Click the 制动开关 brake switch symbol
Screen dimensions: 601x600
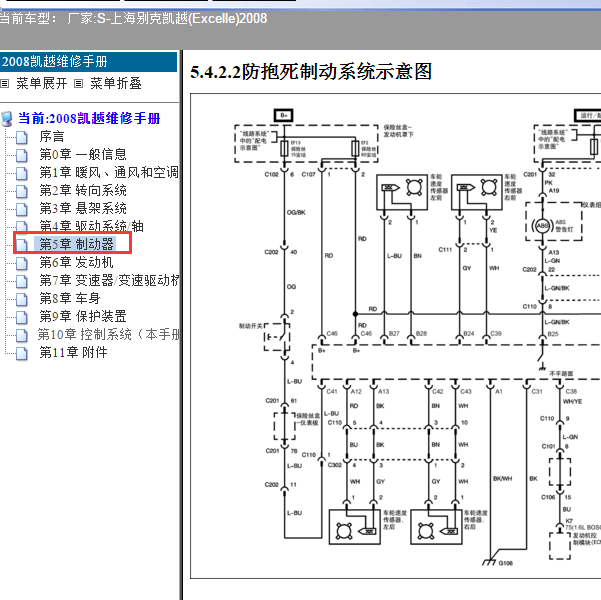pos(278,337)
